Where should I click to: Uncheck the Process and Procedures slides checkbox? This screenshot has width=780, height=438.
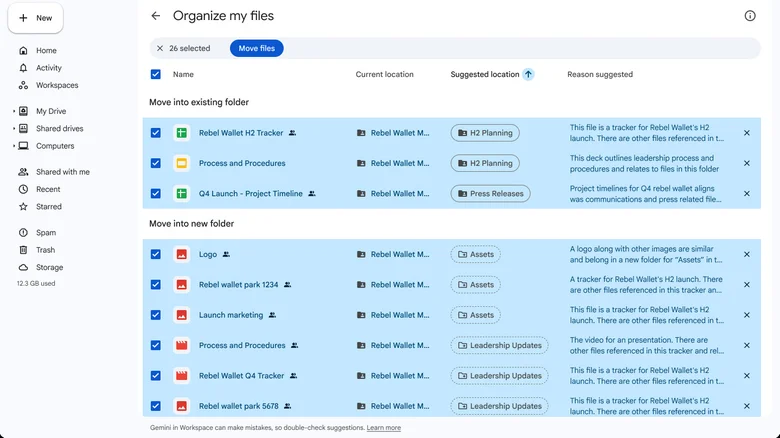pos(156,163)
